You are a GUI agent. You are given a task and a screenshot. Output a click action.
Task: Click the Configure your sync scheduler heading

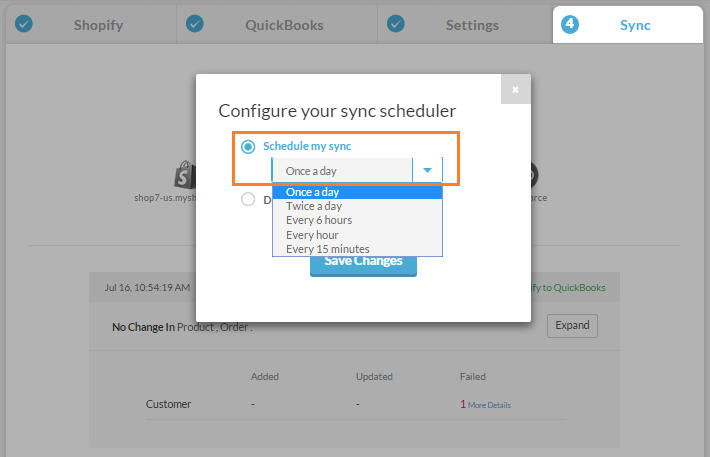pyautogui.click(x=337, y=111)
